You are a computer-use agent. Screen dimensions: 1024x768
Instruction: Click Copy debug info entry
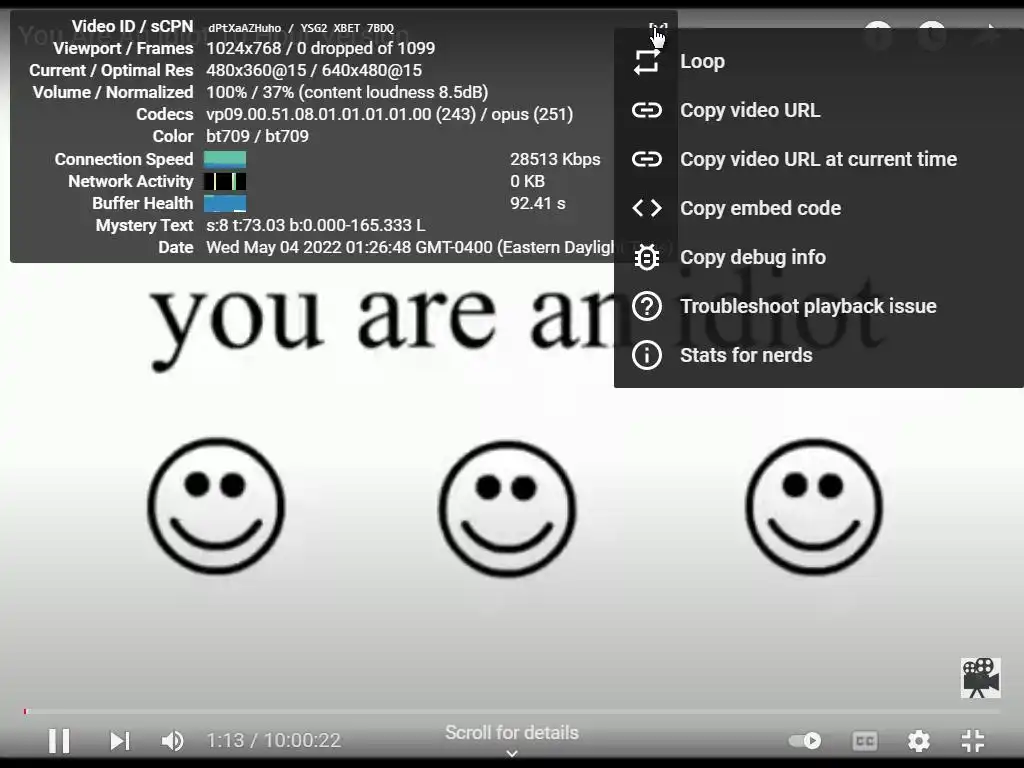coord(818,257)
